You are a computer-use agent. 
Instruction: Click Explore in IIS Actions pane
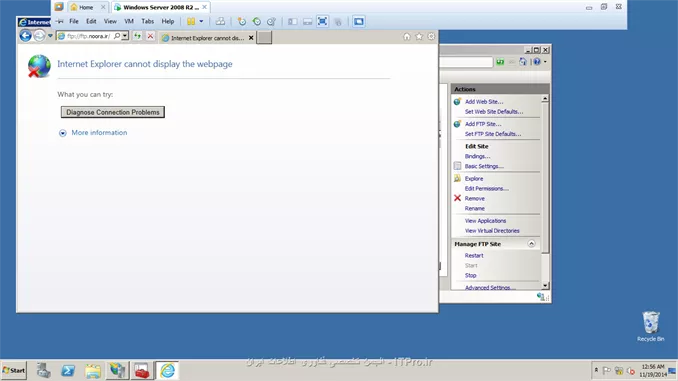[474, 179]
